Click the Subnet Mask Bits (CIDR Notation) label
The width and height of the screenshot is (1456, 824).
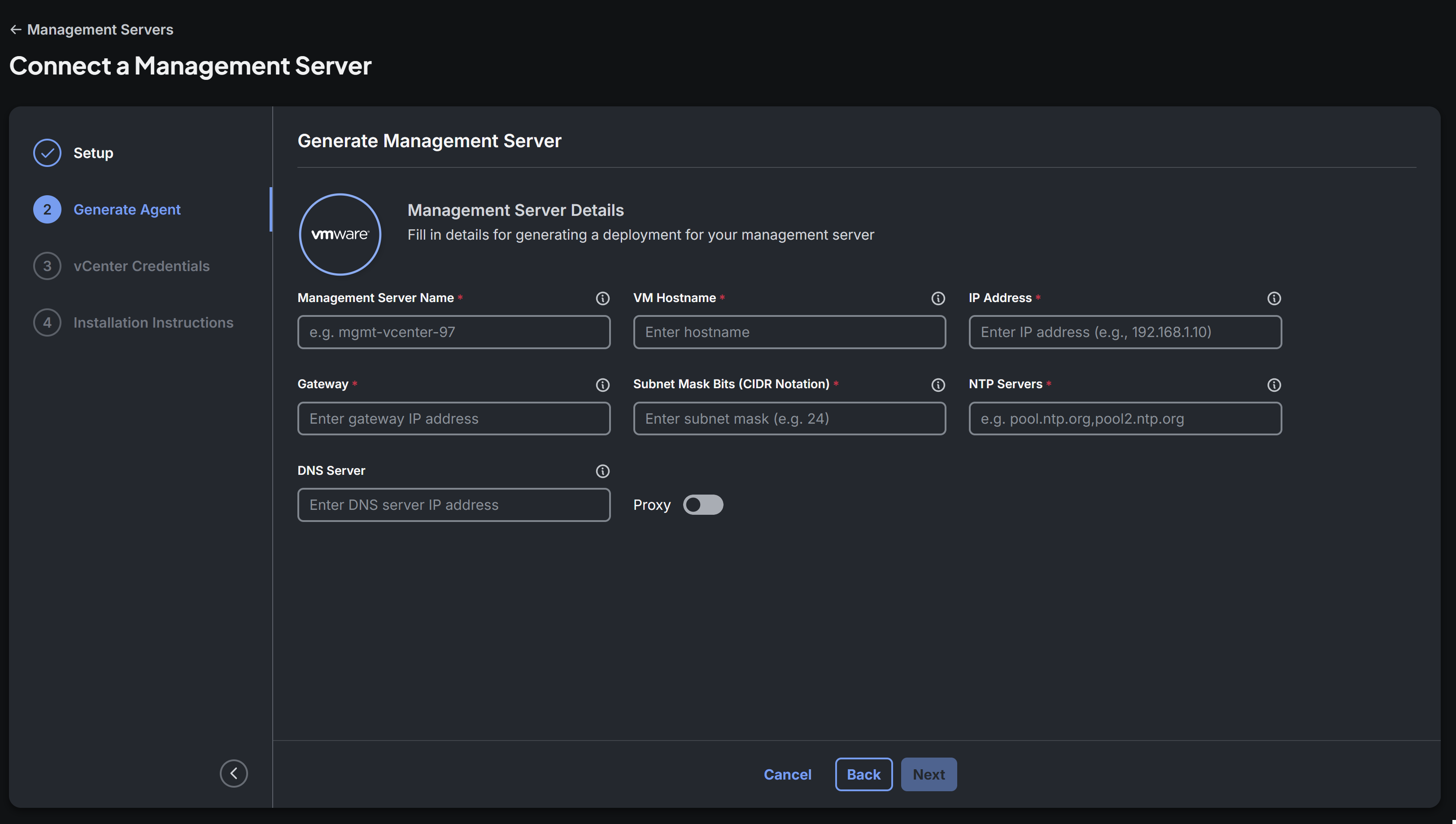731,384
